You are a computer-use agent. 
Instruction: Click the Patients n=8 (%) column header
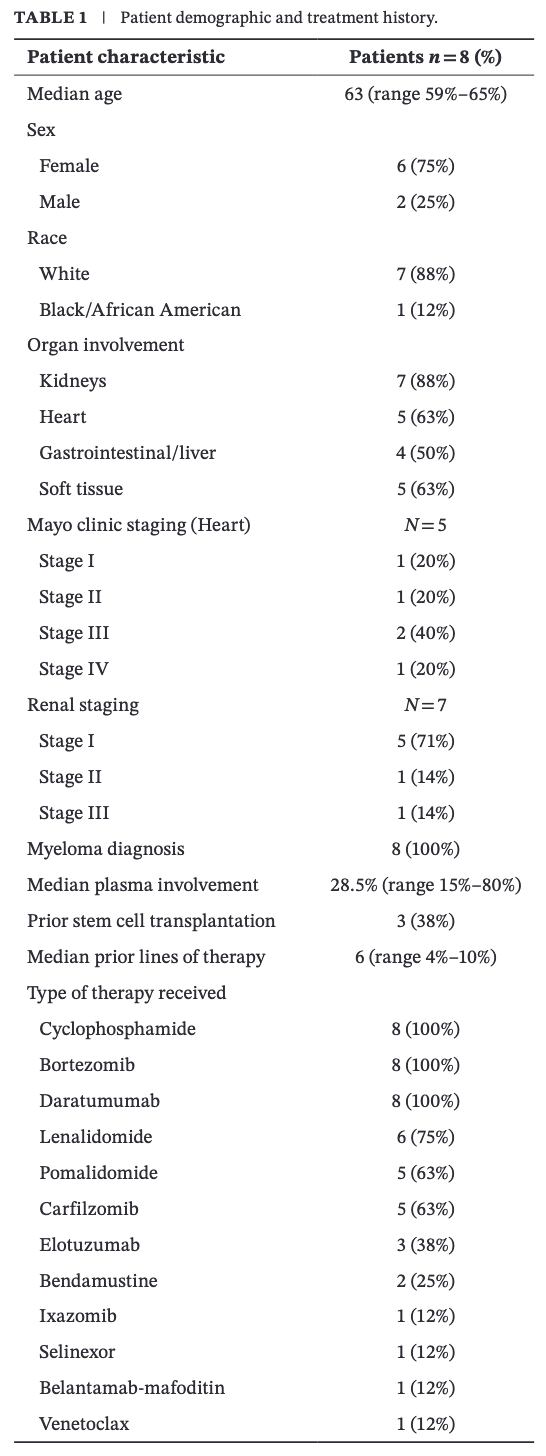(425, 57)
